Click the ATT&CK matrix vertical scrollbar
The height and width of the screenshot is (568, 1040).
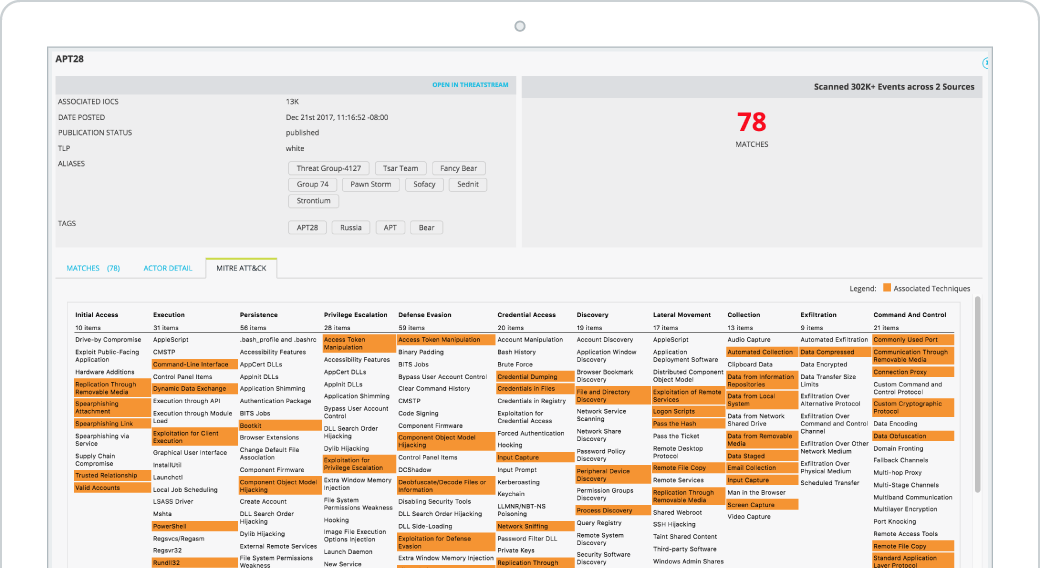point(977,395)
